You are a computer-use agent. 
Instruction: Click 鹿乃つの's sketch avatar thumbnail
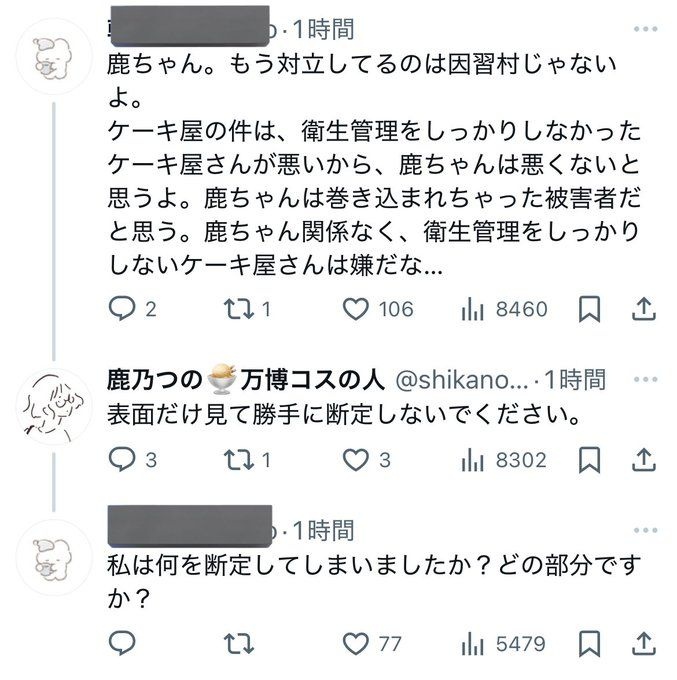click(56, 407)
